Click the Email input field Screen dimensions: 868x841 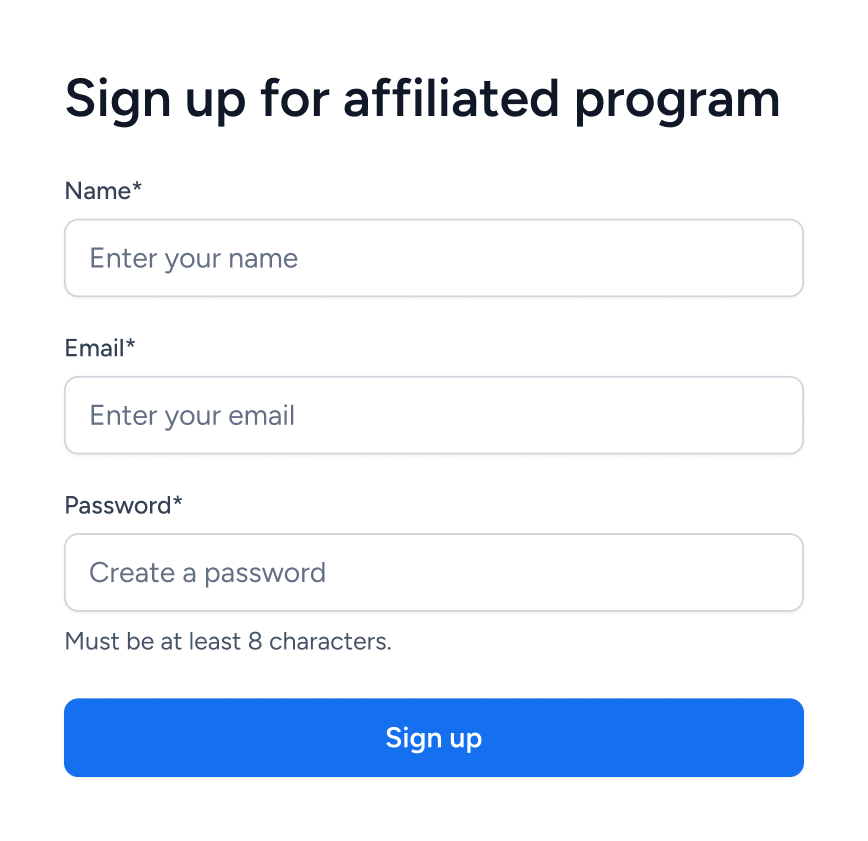pyautogui.click(x=434, y=415)
